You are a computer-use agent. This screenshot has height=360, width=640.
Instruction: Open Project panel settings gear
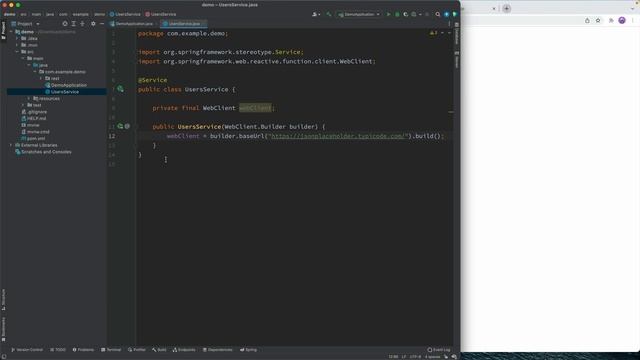tap(93, 24)
